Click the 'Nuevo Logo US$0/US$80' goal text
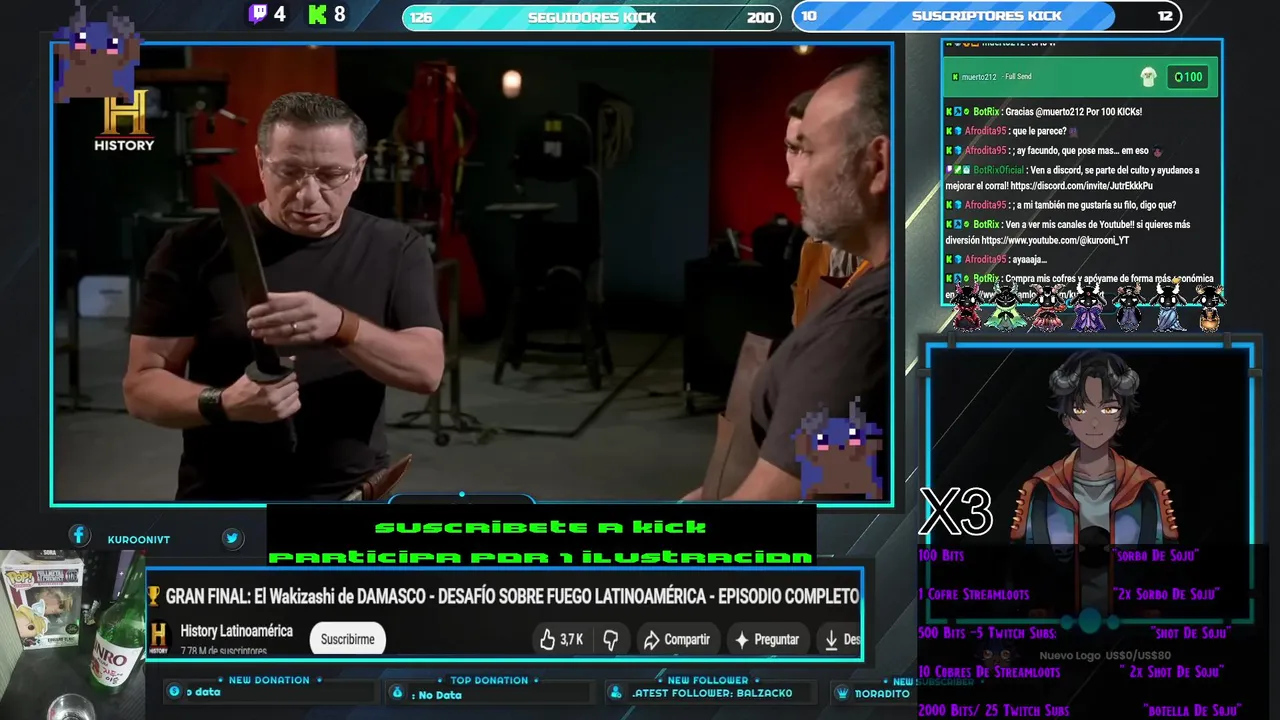 (1105, 656)
